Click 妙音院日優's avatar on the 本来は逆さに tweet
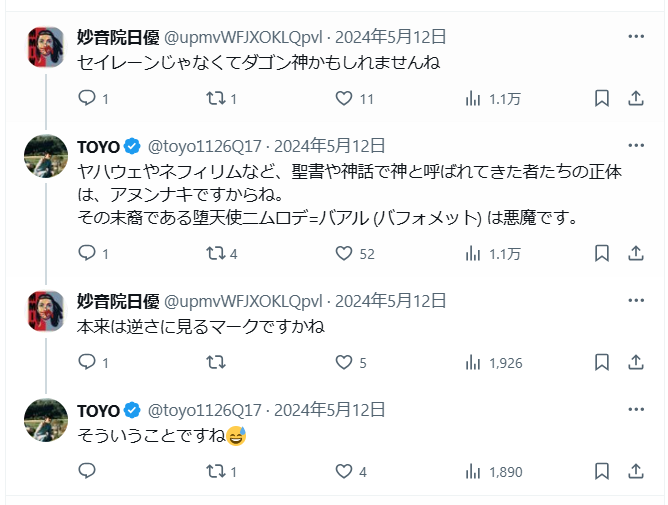Screen dimensions: 668x505 click(45, 312)
